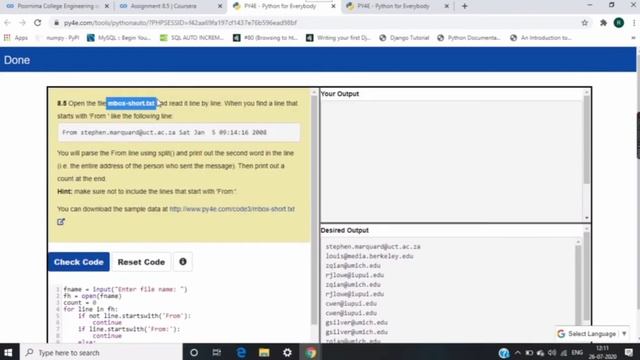This screenshot has width=640, height=360.
Task: Open File Explorer from the taskbar
Action: tap(264, 352)
